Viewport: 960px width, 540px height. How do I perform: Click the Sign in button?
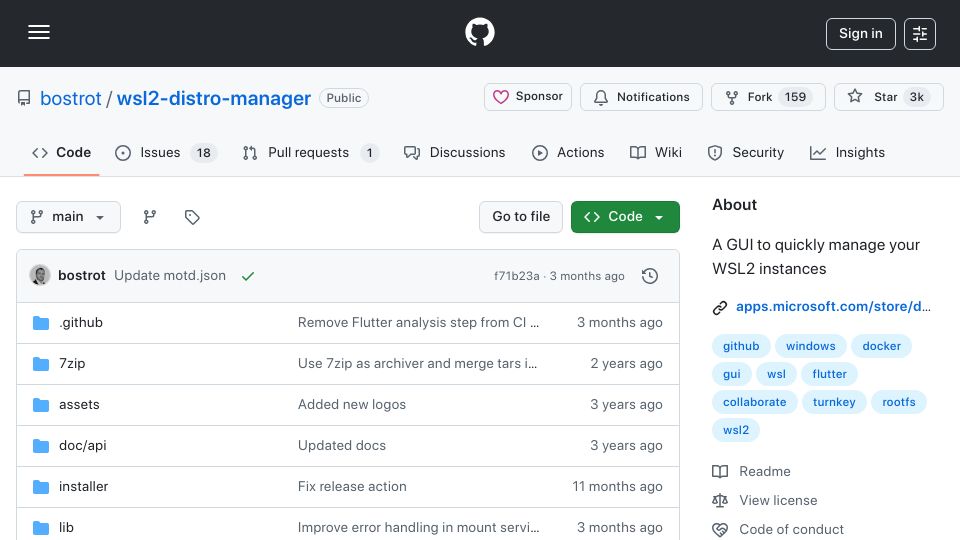coord(860,34)
